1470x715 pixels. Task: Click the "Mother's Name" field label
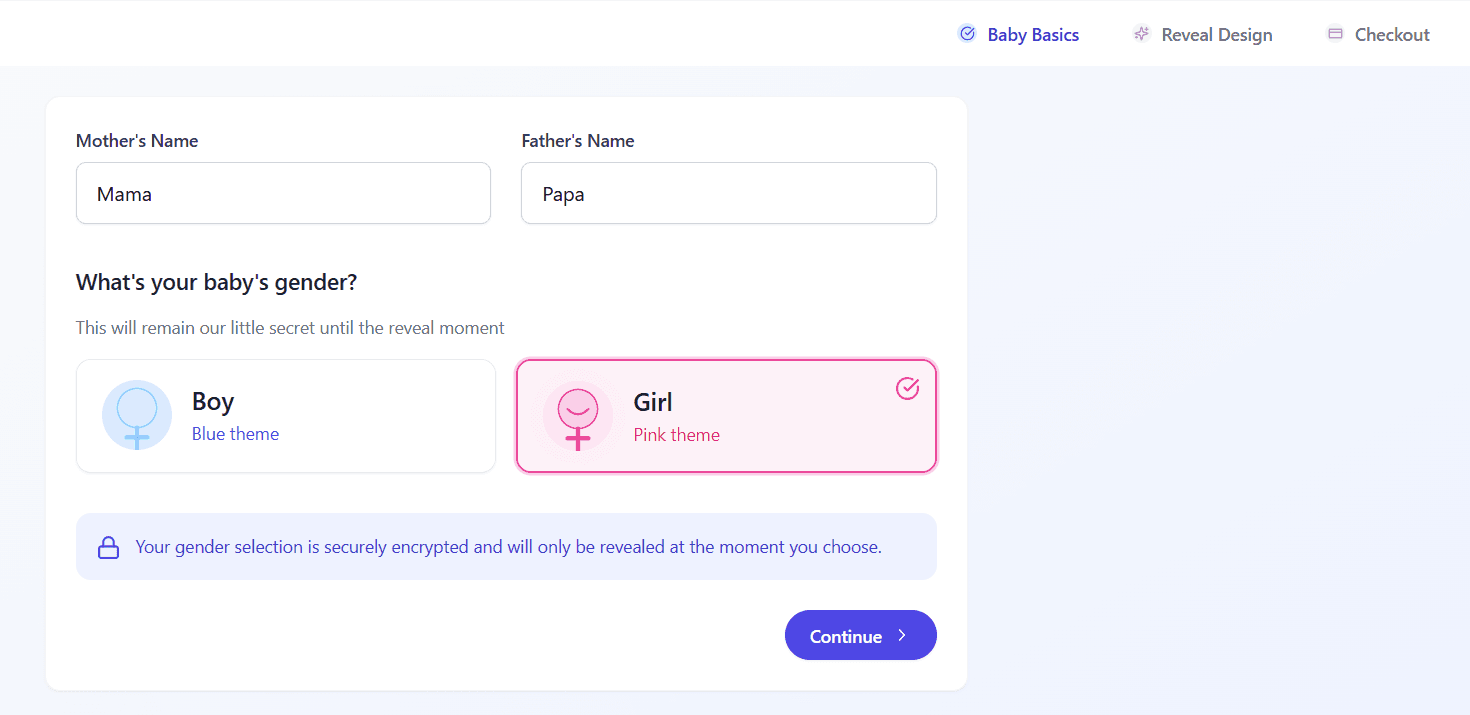[x=137, y=141]
